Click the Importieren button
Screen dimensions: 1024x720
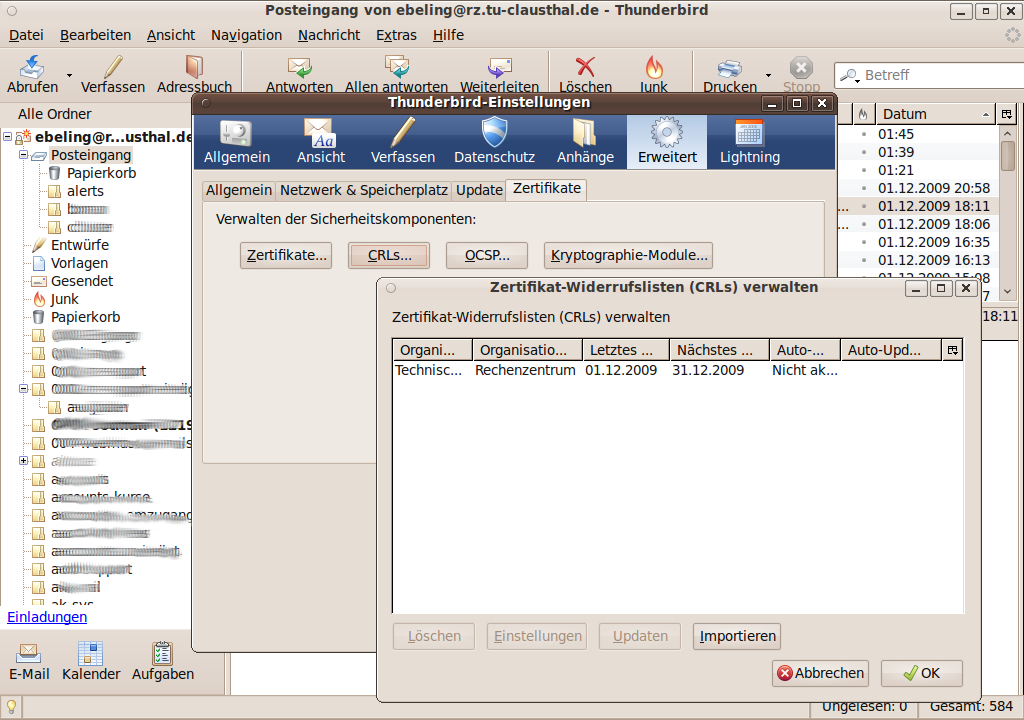point(737,636)
